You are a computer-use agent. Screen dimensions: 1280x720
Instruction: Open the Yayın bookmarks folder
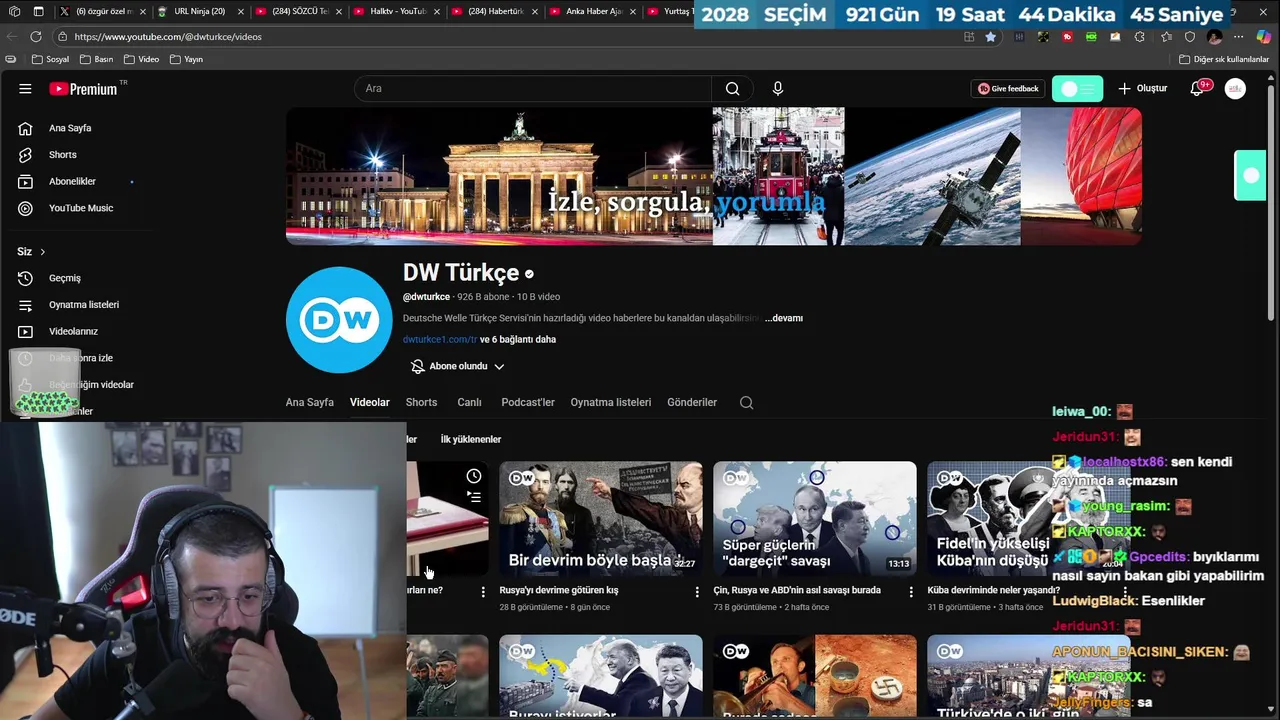(x=186, y=59)
